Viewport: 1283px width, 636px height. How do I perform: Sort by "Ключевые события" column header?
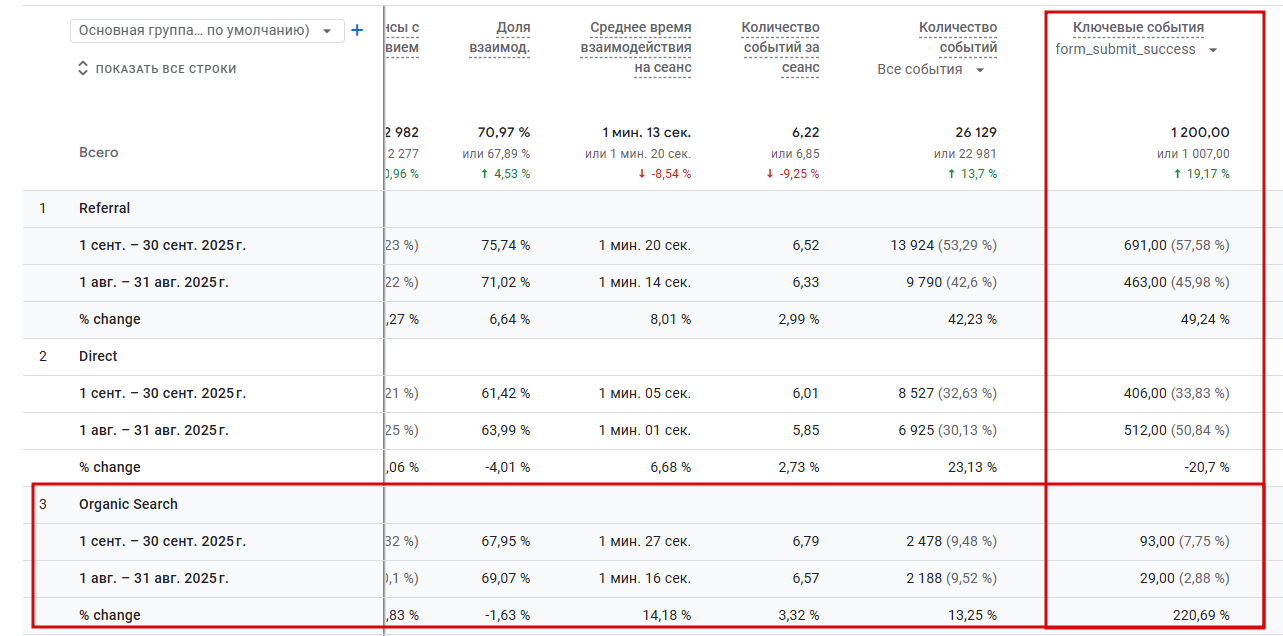click(1138, 28)
